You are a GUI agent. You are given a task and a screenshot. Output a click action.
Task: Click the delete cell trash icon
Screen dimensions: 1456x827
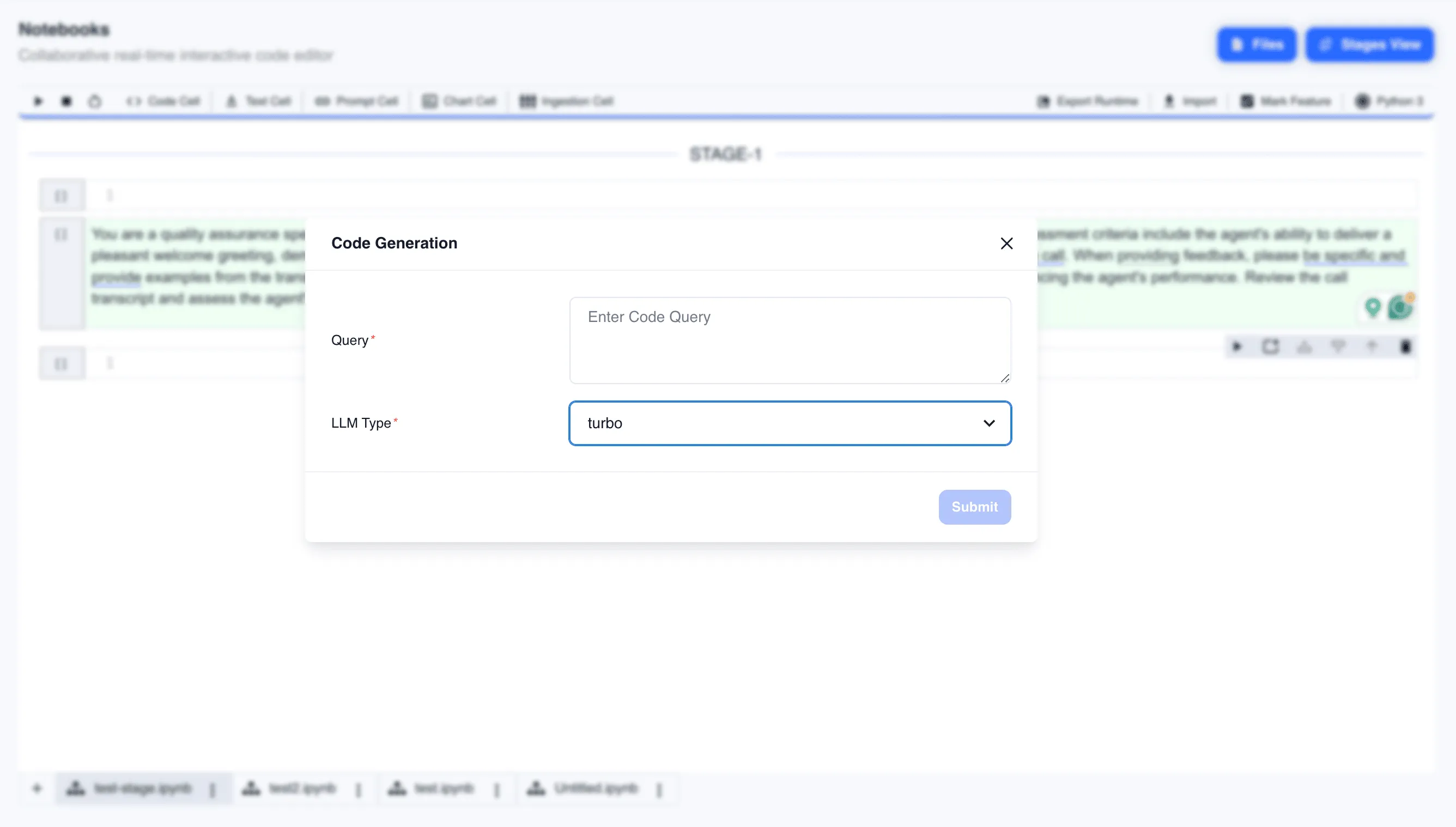(x=1405, y=346)
